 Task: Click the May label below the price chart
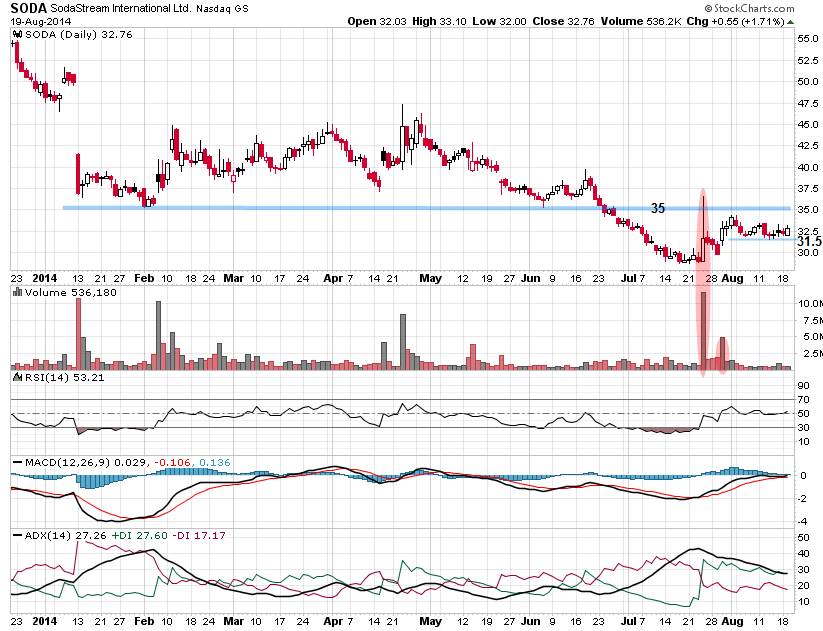[x=430, y=278]
